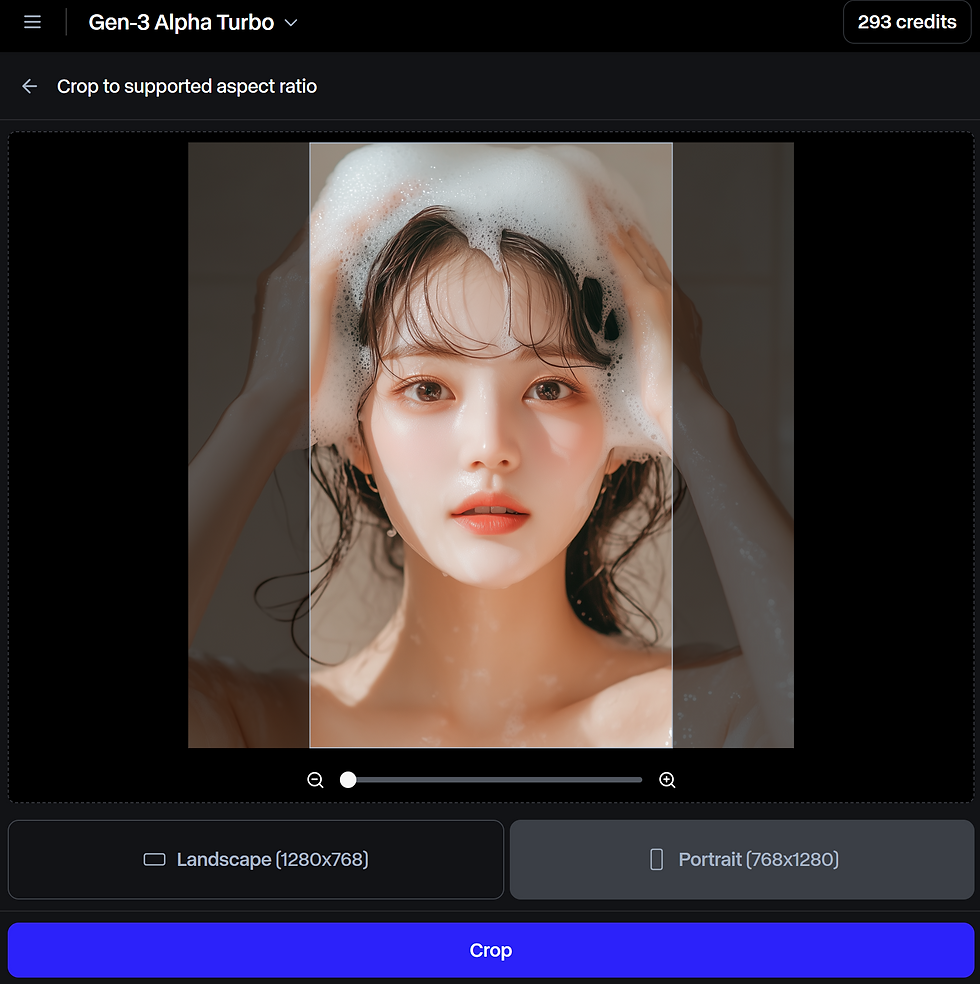Check your remaining 293 credits
The height and width of the screenshot is (984, 980).
point(906,21)
